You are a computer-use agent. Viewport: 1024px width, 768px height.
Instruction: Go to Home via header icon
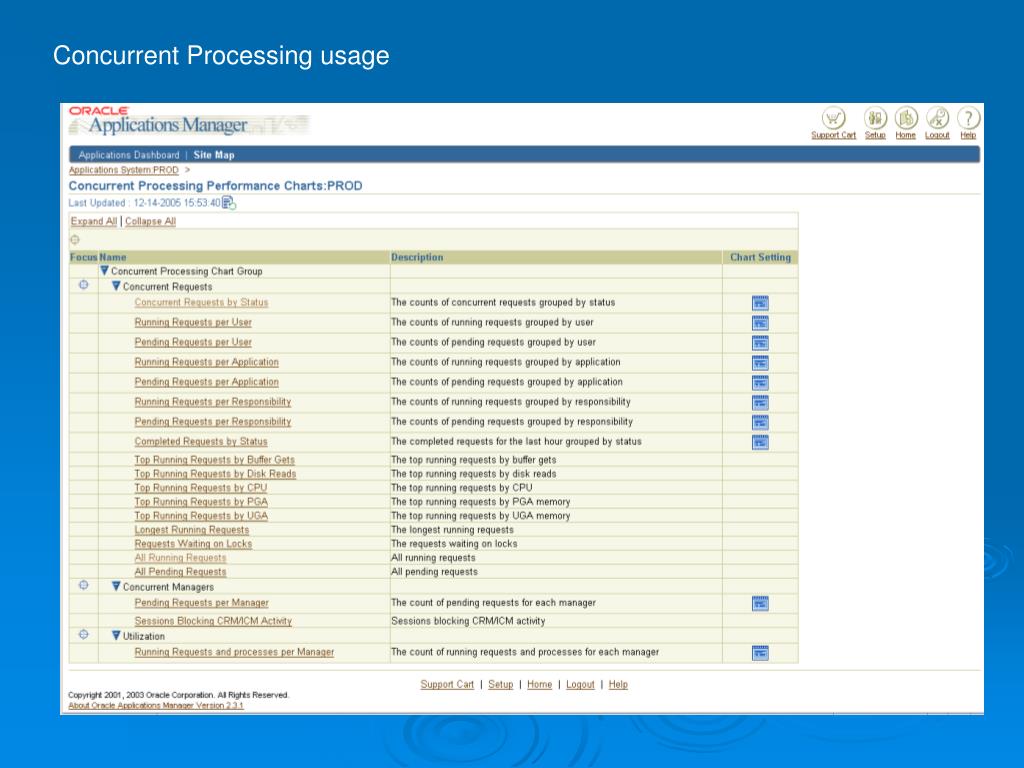coord(906,118)
